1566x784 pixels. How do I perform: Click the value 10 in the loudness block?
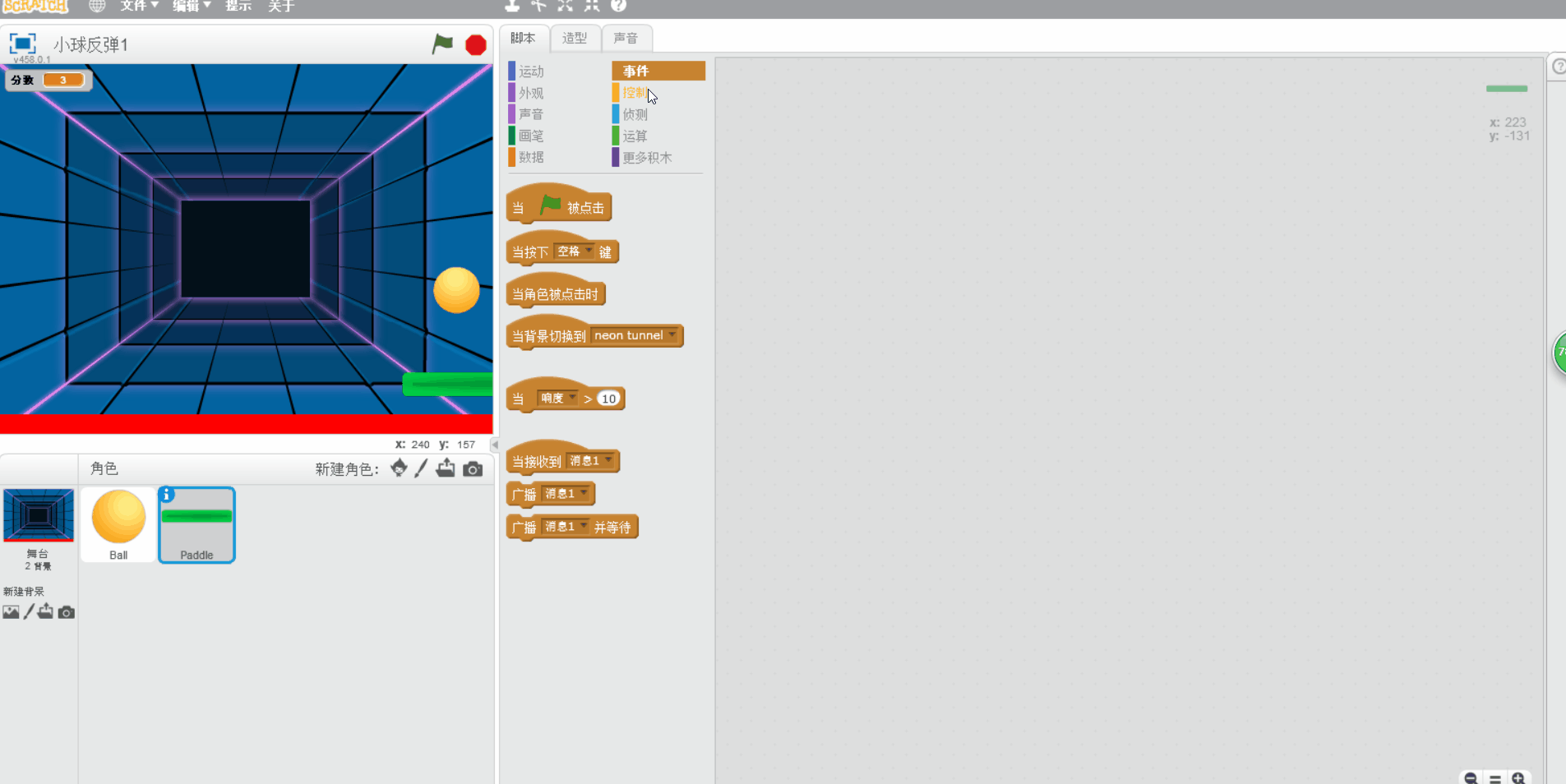point(608,399)
